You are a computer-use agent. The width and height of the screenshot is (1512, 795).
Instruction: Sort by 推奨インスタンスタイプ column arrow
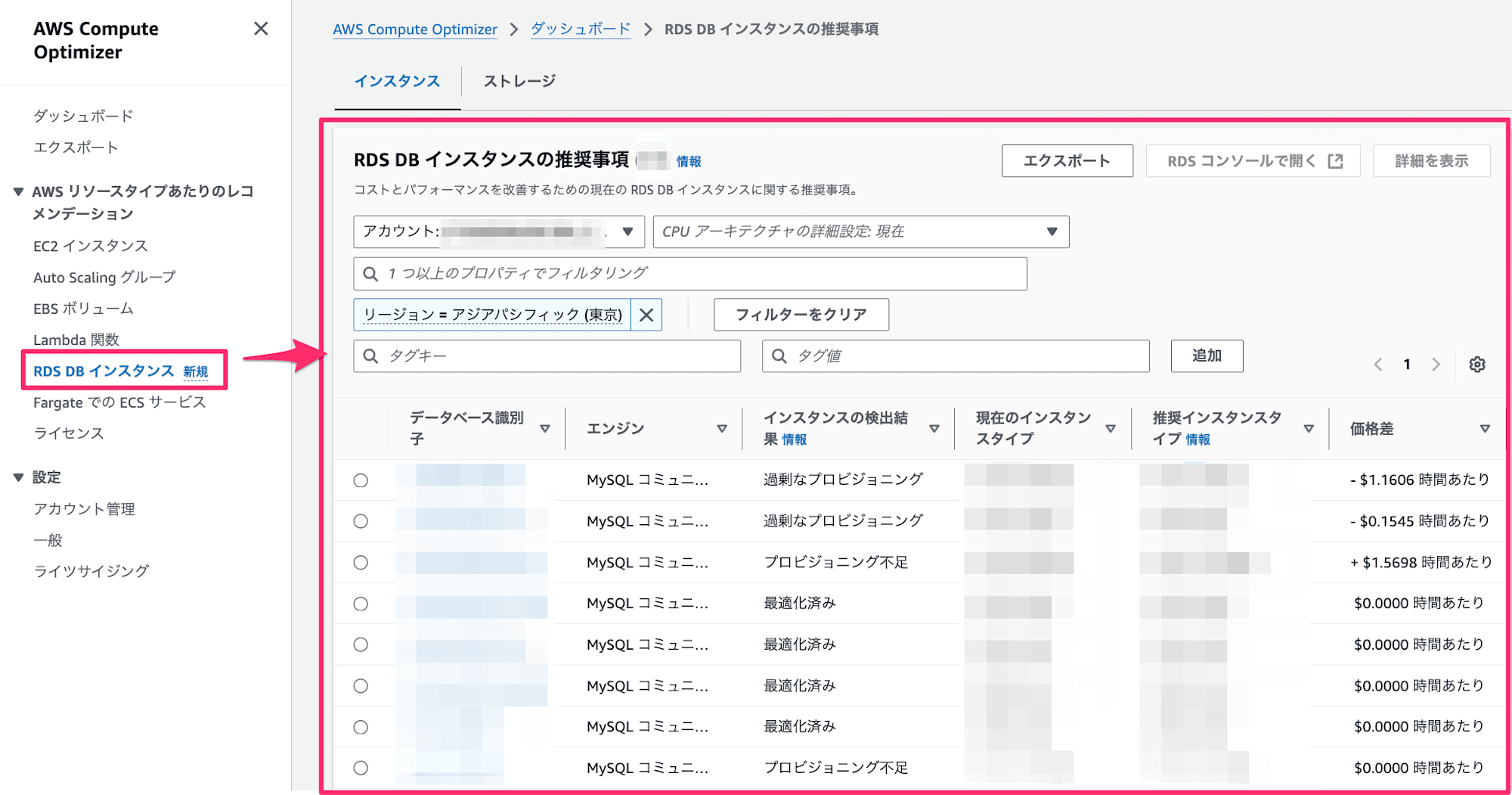(1309, 429)
